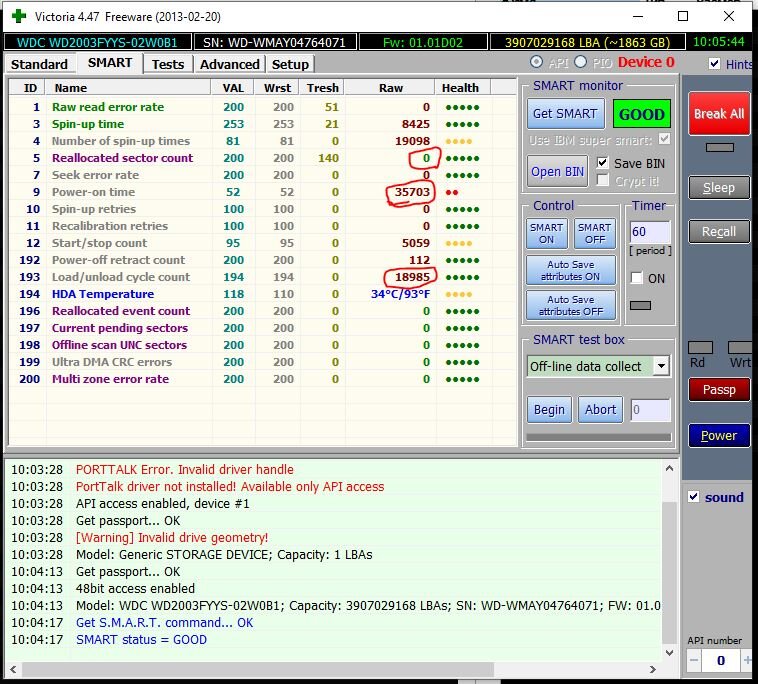The width and height of the screenshot is (758, 684).
Task: Click Begin in SMART test box
Action: click(549, 410)
